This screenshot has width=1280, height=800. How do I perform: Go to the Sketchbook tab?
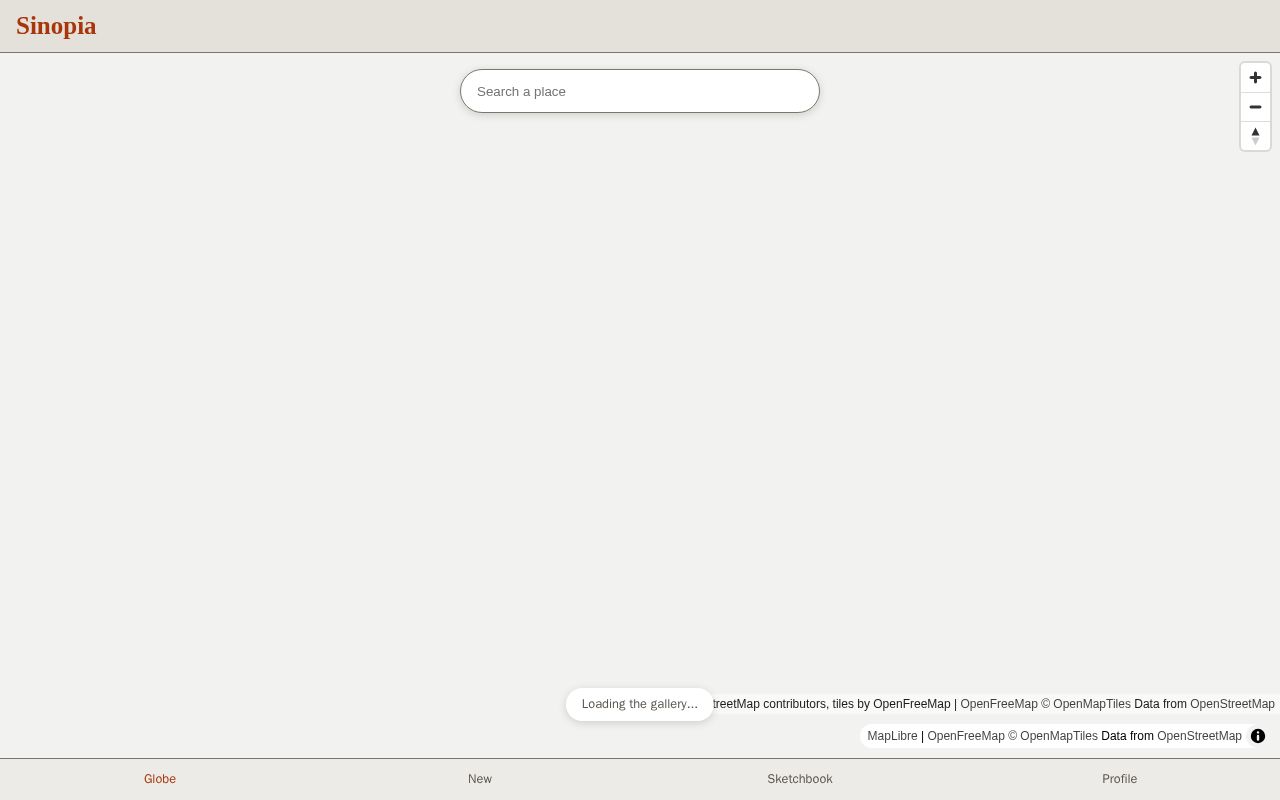click(800, 779)
